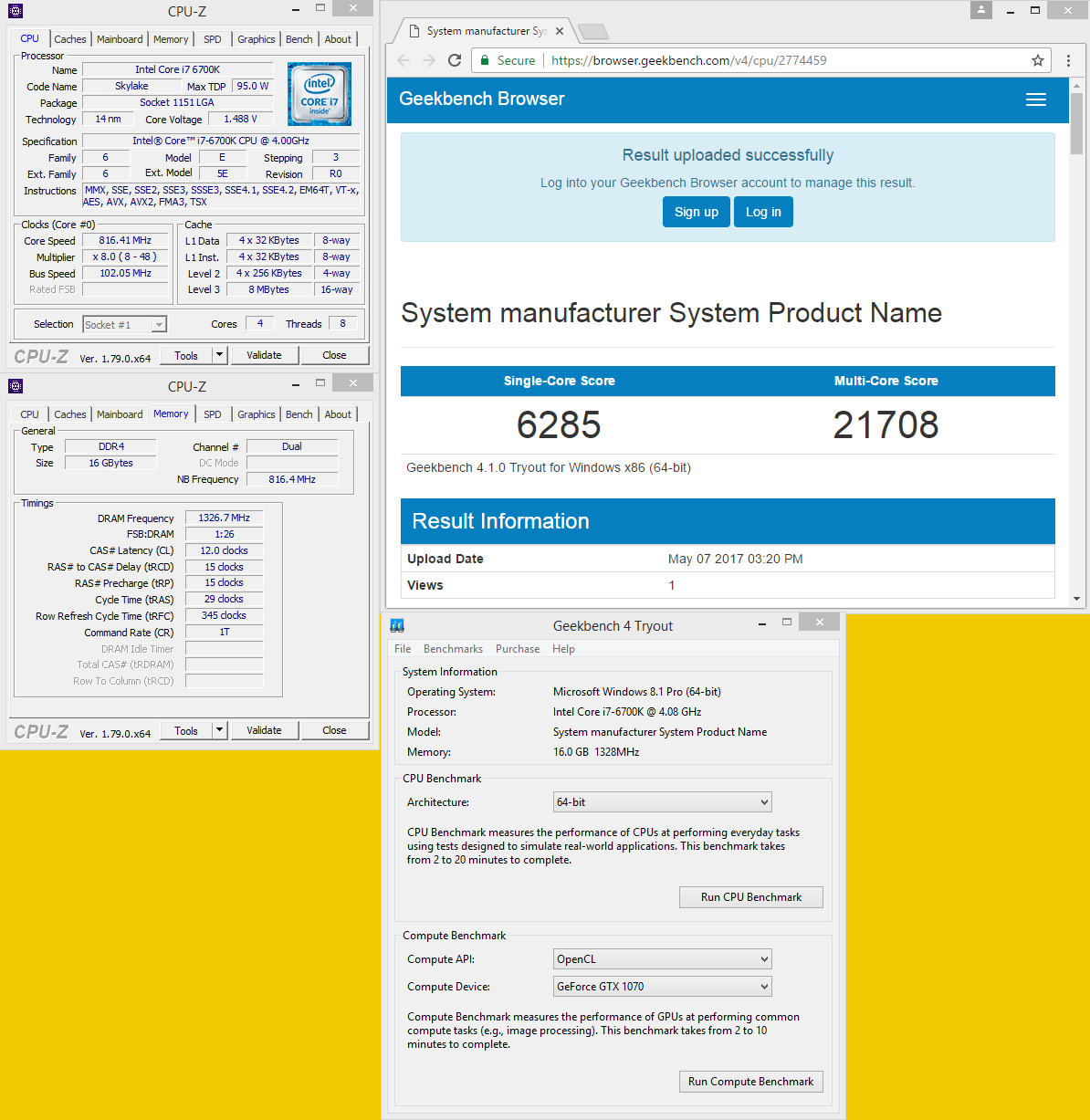Open the Architecture 64-bit dropdown
Screen dimensions: 1090x1120
point(663,802)
